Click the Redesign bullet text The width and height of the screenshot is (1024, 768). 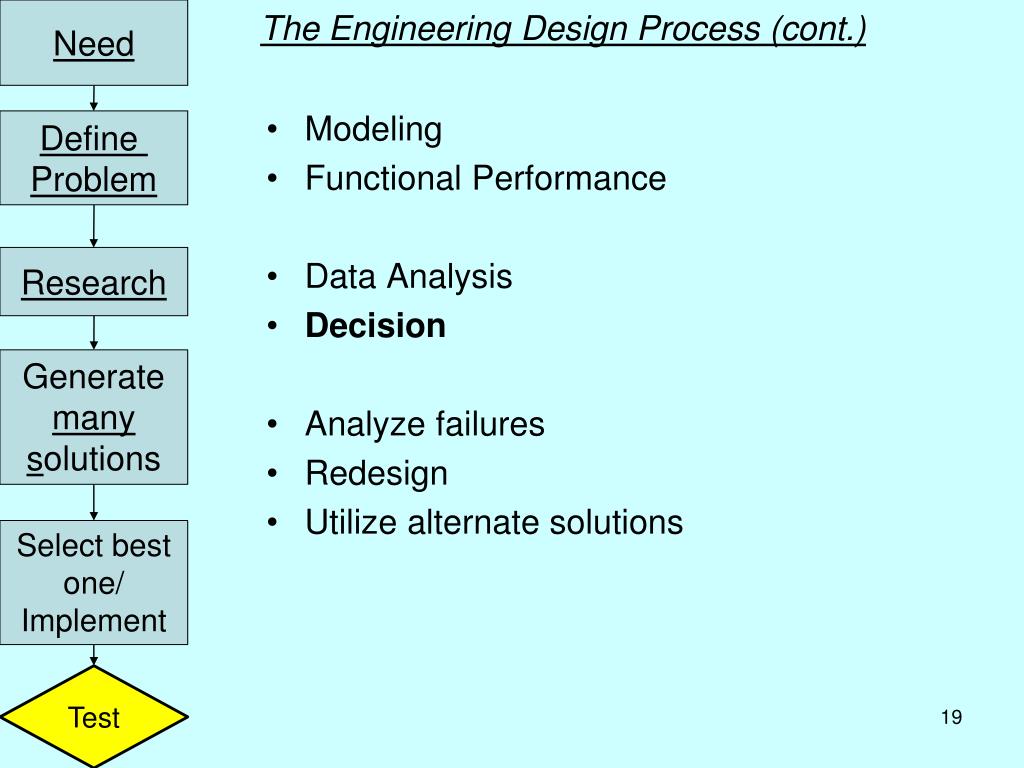point(376,473)
